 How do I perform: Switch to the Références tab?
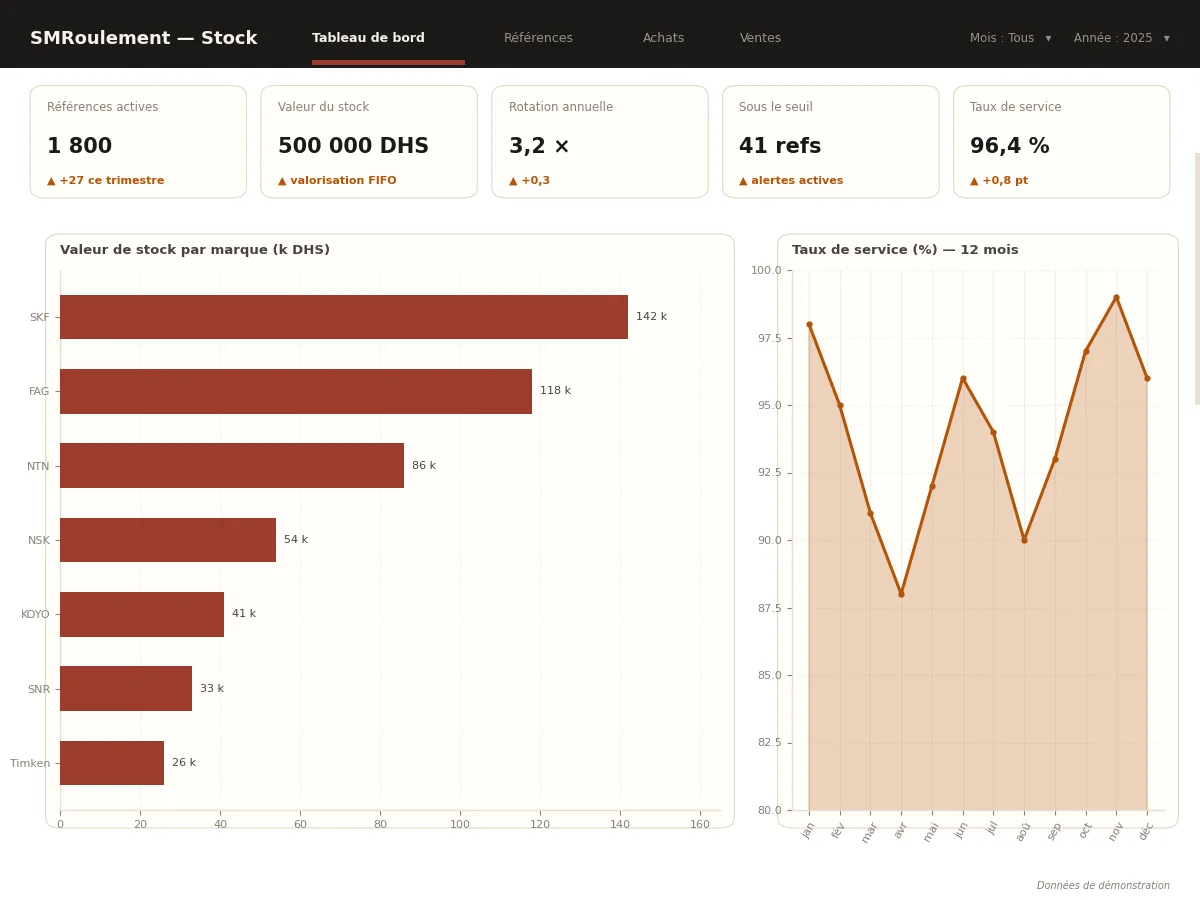point(538,38)
